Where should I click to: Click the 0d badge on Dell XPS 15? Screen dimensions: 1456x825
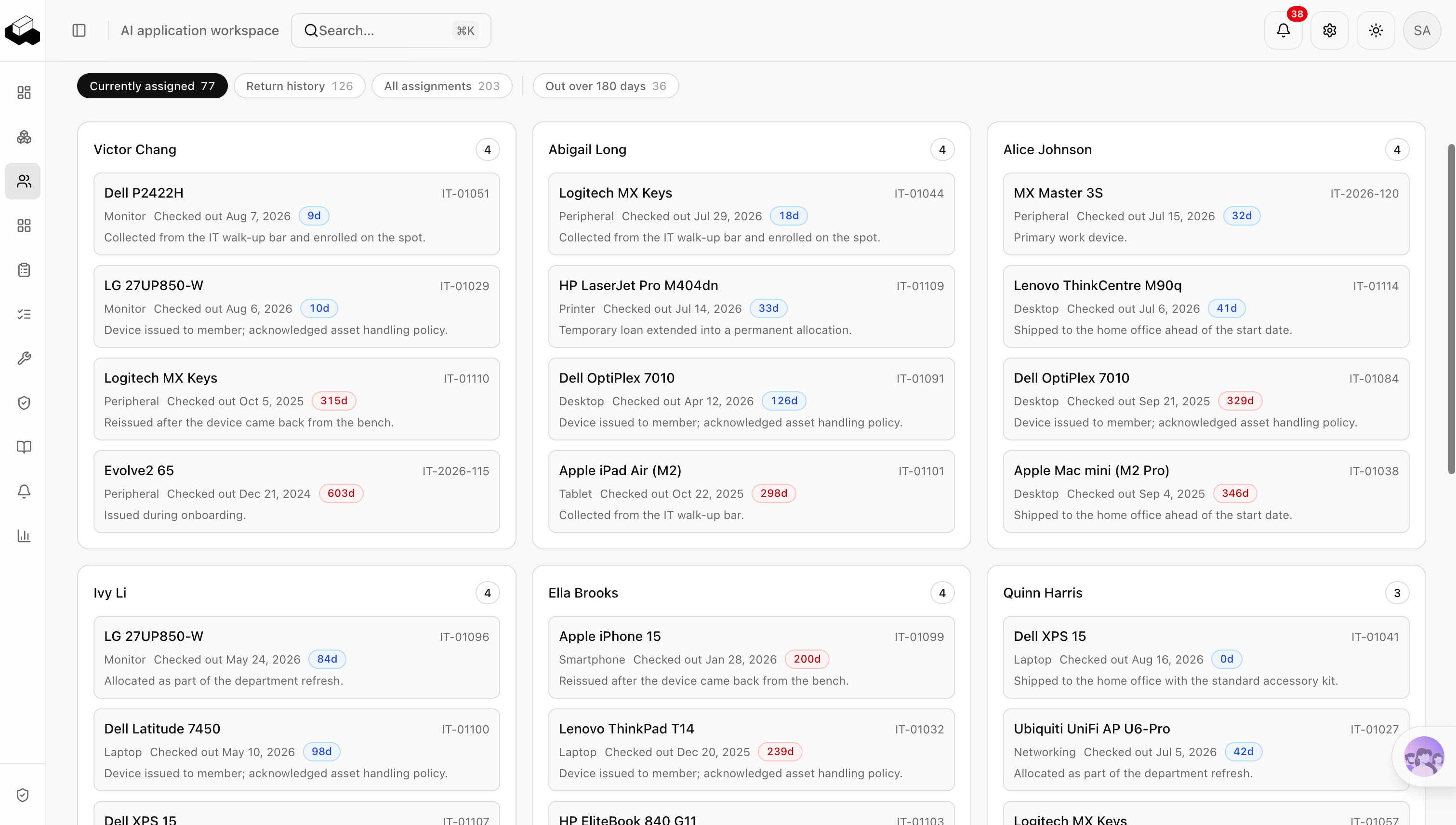[1227, 660]
